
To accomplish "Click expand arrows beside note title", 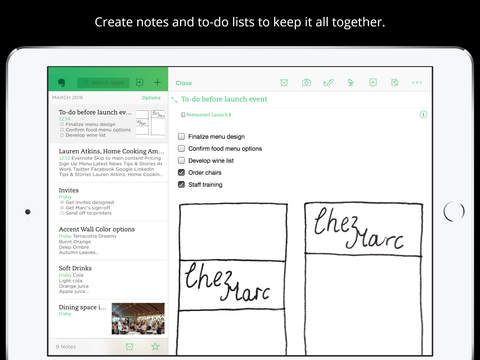I will coord(174,99).
